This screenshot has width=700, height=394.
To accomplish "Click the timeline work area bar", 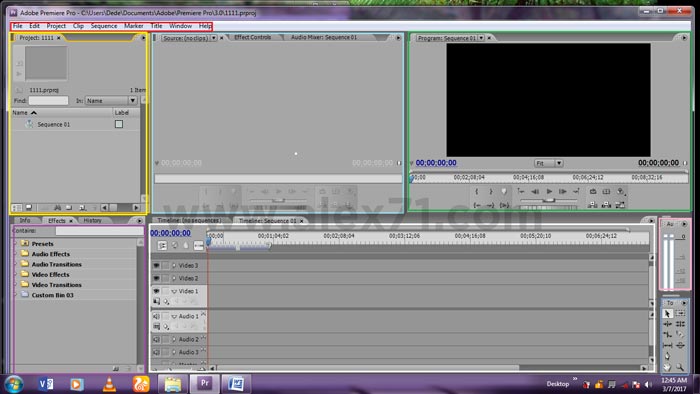I will pyautogui.click(x=239, y=246).
